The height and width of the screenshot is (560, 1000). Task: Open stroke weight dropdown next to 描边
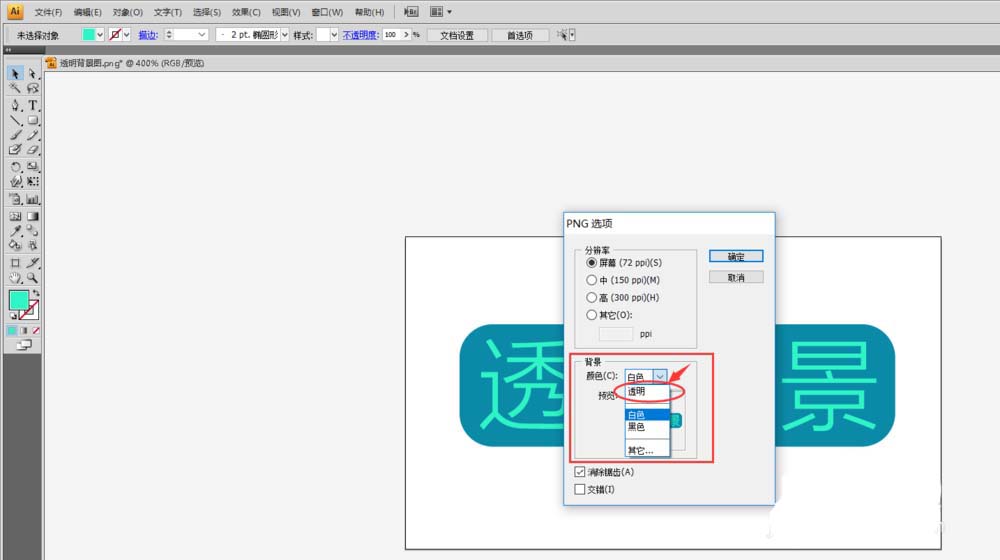click(202, 35)
